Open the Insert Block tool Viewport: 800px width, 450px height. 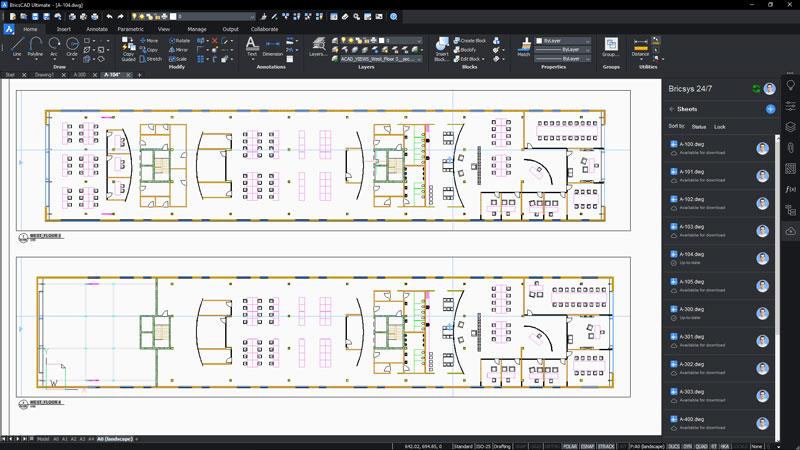[x=441, y=49]
